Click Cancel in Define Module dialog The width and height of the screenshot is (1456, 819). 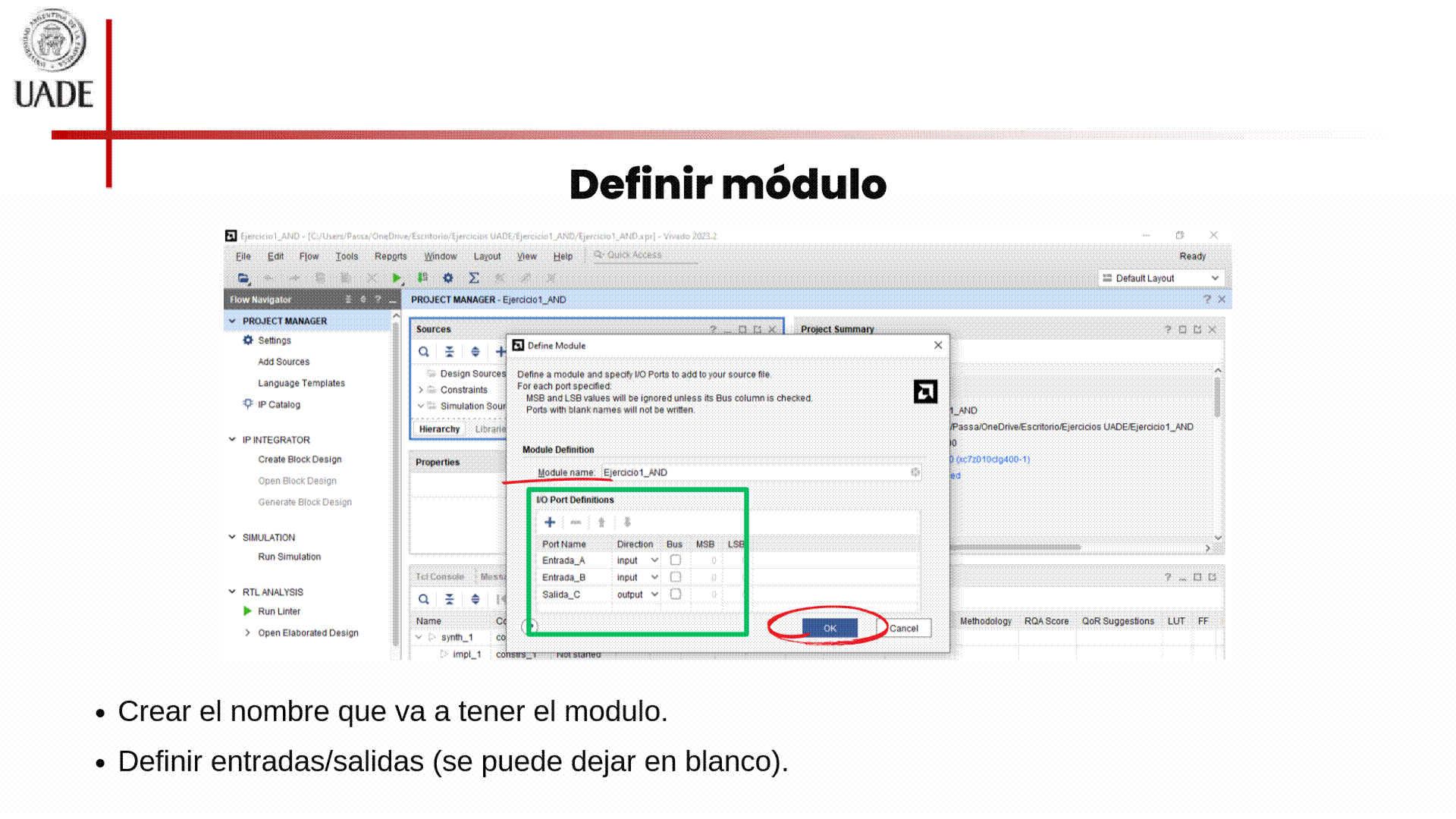coord(904,628)
